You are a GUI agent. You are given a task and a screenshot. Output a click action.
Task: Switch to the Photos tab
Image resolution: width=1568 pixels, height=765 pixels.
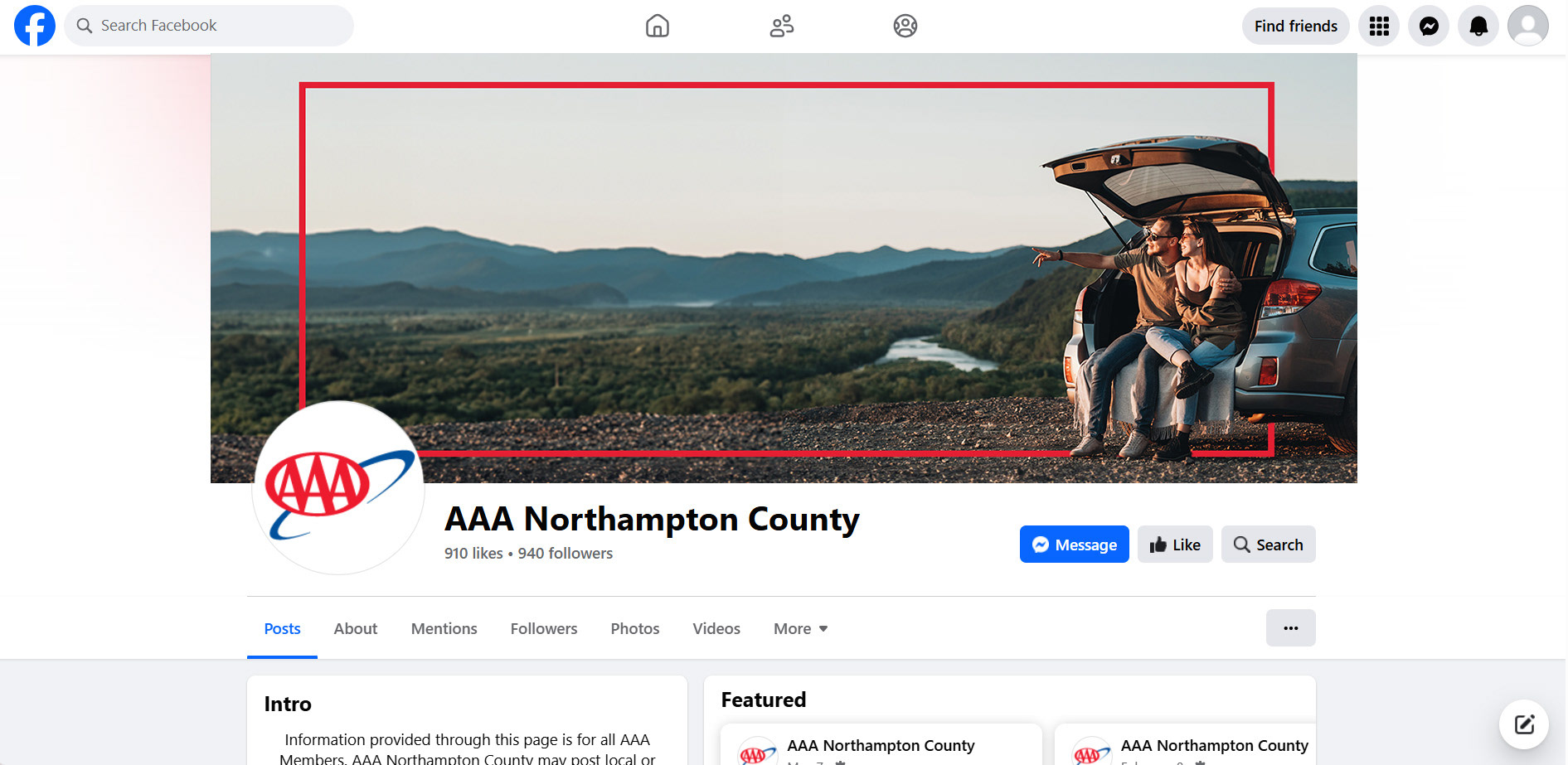635,628
